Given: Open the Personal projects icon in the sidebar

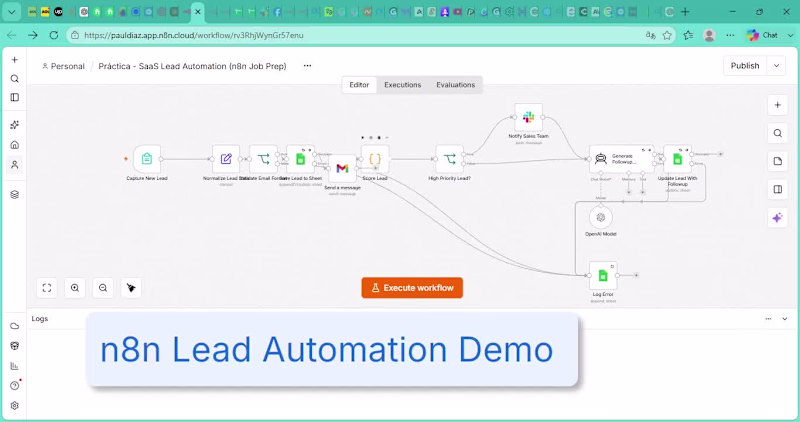Looking at the screenshot, I should tap(15, 165).
